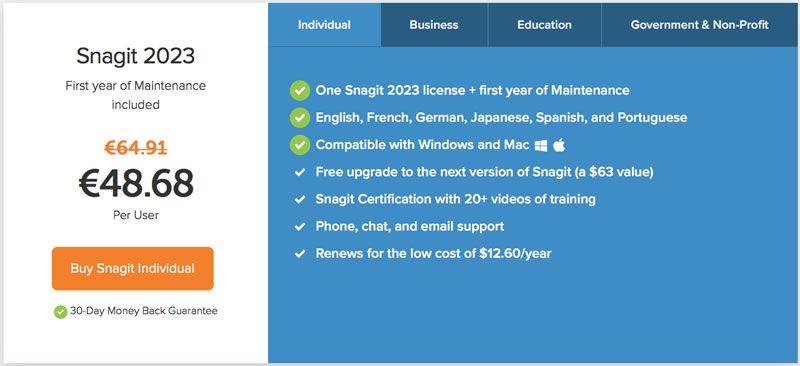Switch to Government & Non-Profit tab
The width and height of the screenshot is (800, 366).
click(x=699, y=25)
